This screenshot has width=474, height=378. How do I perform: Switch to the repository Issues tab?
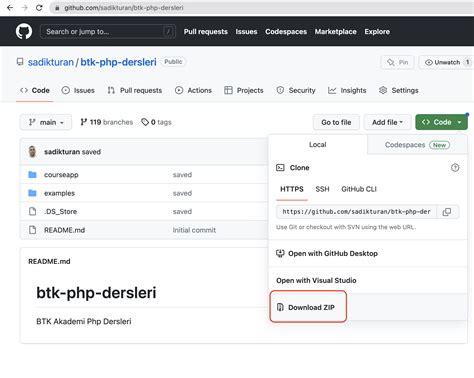click(x=78, y=90)
